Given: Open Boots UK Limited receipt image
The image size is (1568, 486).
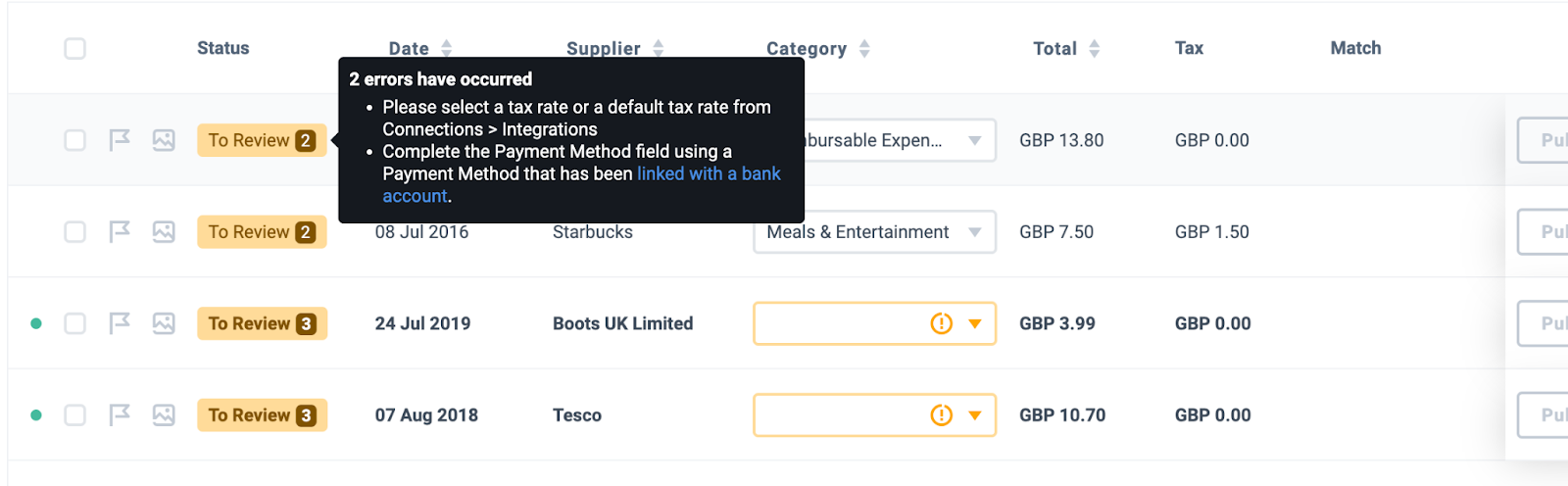Looking at the screenshot, I should tap(164, 323).
